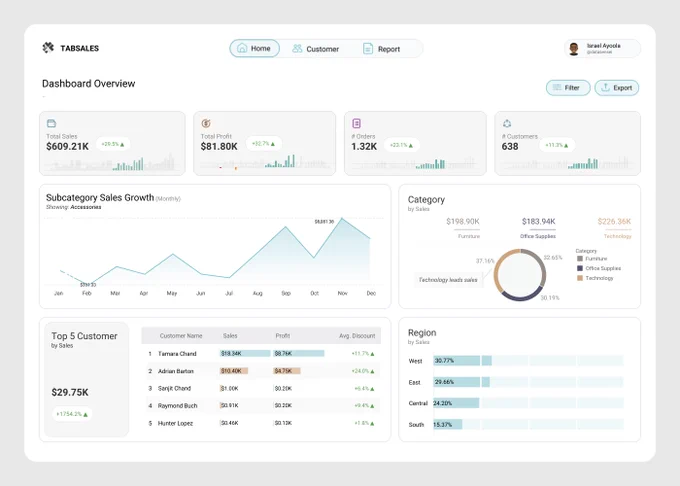The image size is (680, 486).
Task: Click the Accessories subcategory label
Action: tap(85, 207)
